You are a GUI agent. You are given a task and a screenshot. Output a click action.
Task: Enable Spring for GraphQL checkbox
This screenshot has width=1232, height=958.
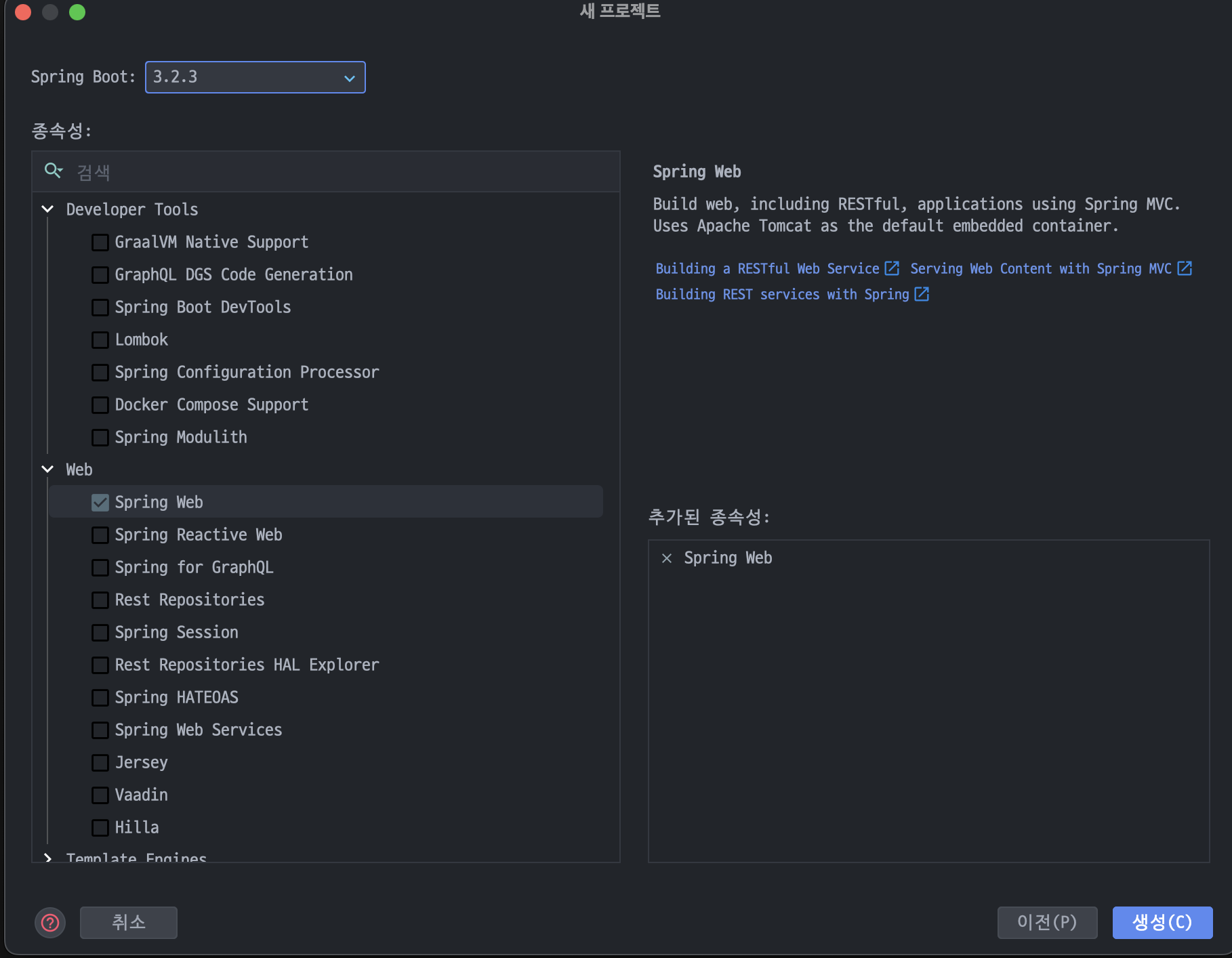(x=100, y=568)
